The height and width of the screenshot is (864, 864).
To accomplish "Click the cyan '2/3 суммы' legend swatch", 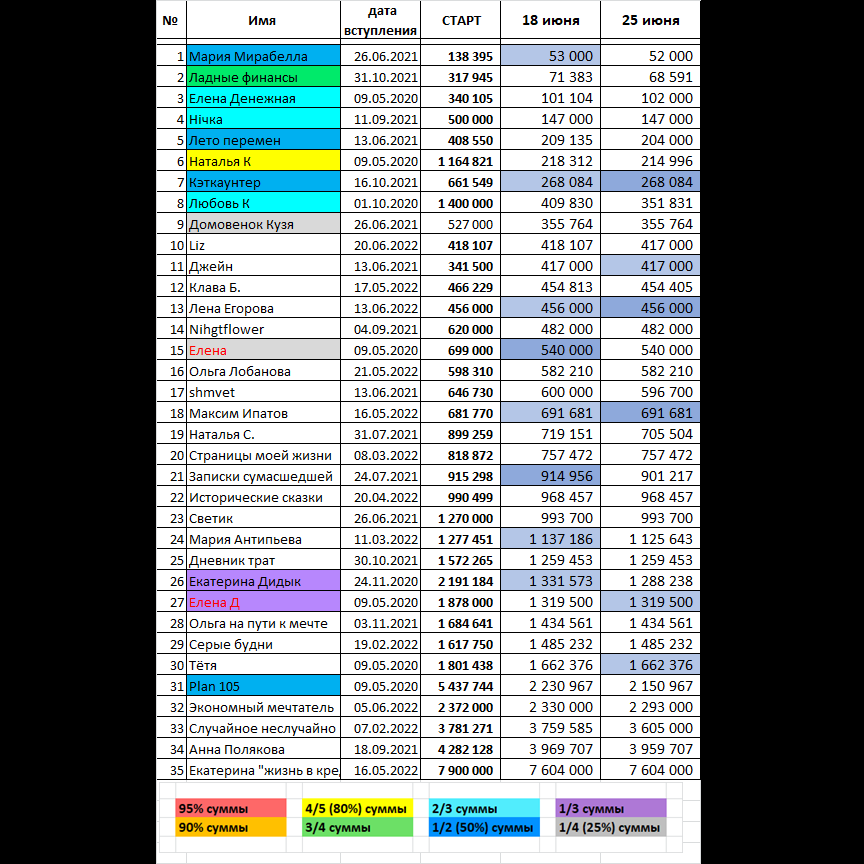I will tap(484, 808).
